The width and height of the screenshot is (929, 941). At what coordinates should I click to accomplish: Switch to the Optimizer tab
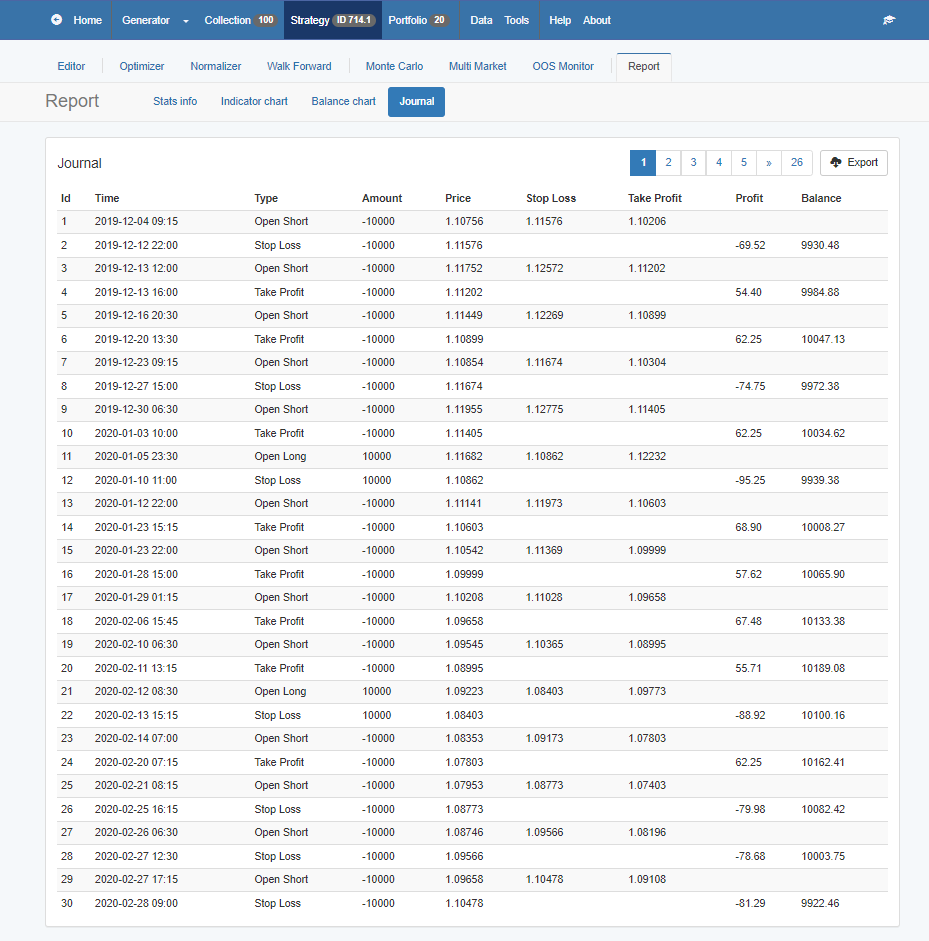coord(142,66)
